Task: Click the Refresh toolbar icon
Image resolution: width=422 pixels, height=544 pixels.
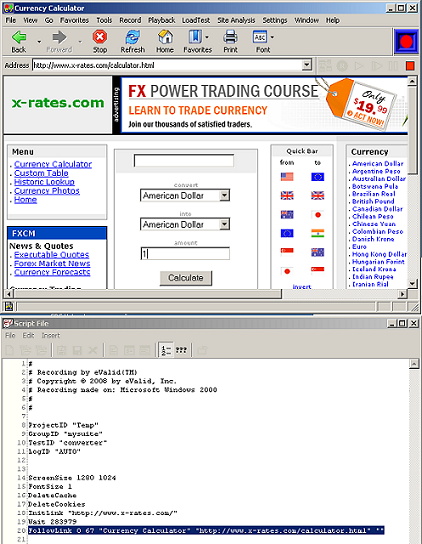Action: pos(133,37)
